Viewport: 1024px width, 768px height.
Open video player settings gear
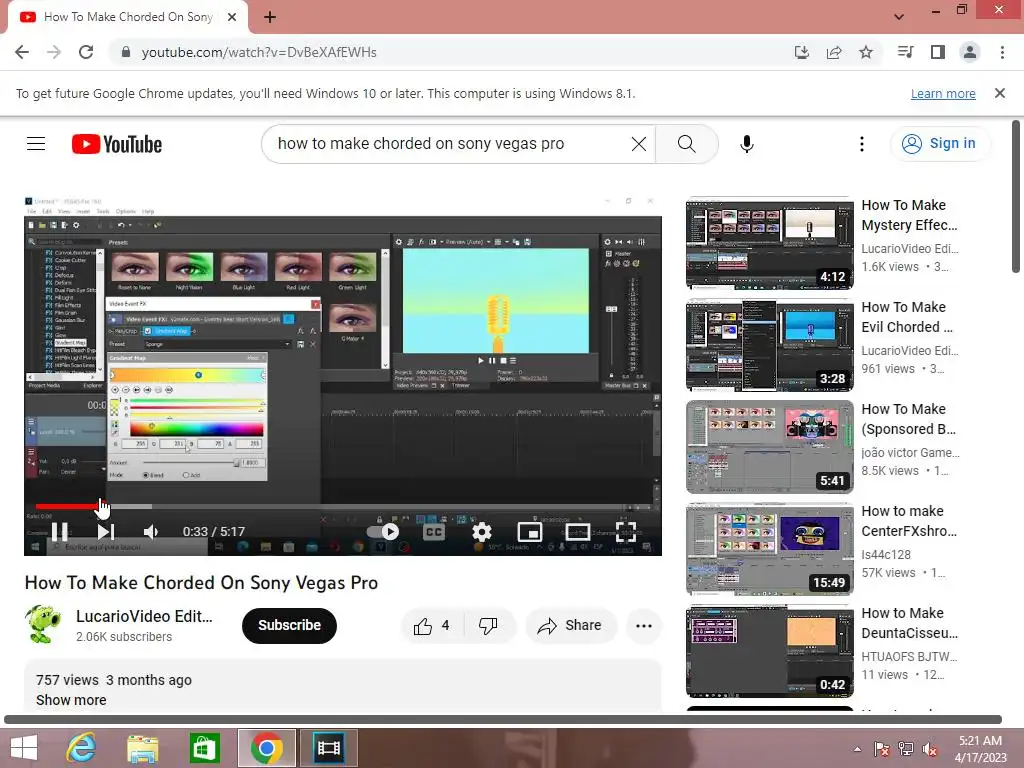481,532
